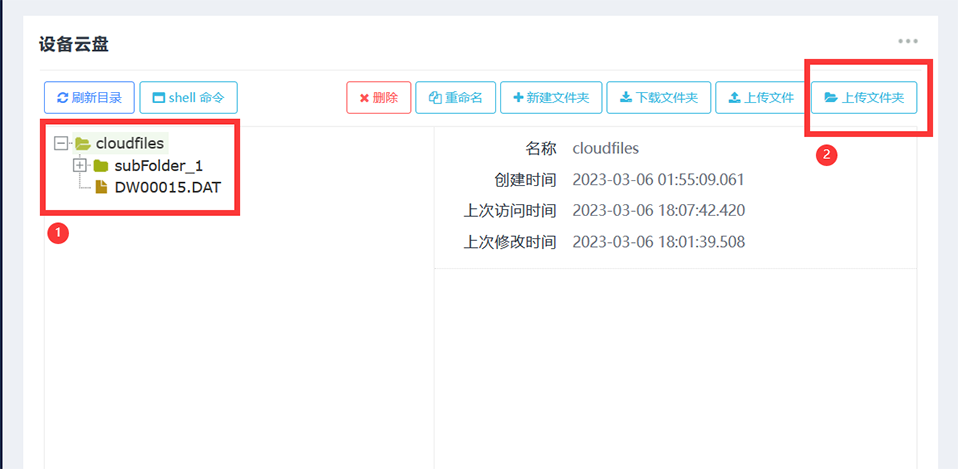This screenshot has height=469, width=958.
Task: Click the file icon of DW00015.DAT
Action: pos(101,186)
